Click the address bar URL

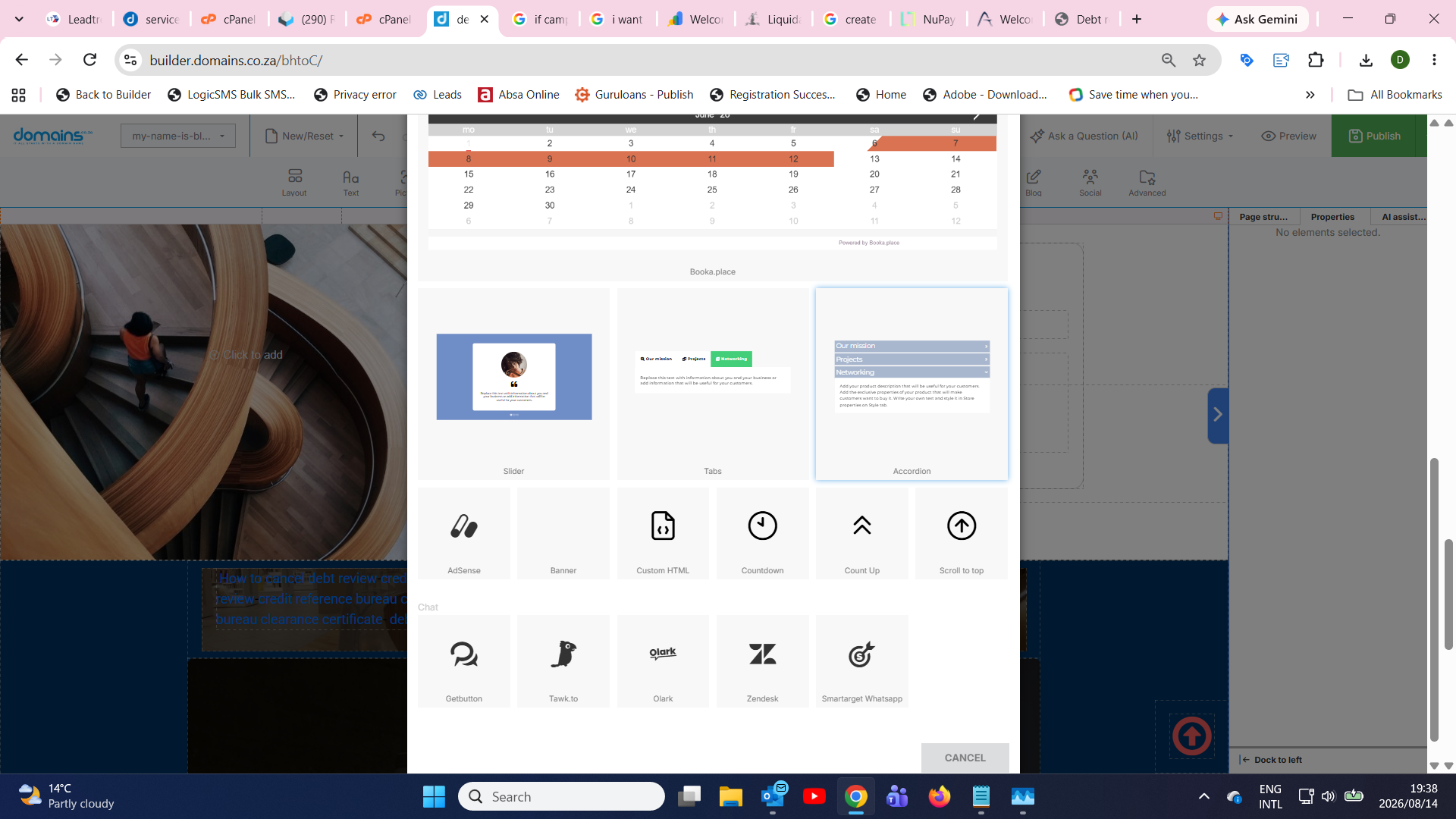pos(236,60)
